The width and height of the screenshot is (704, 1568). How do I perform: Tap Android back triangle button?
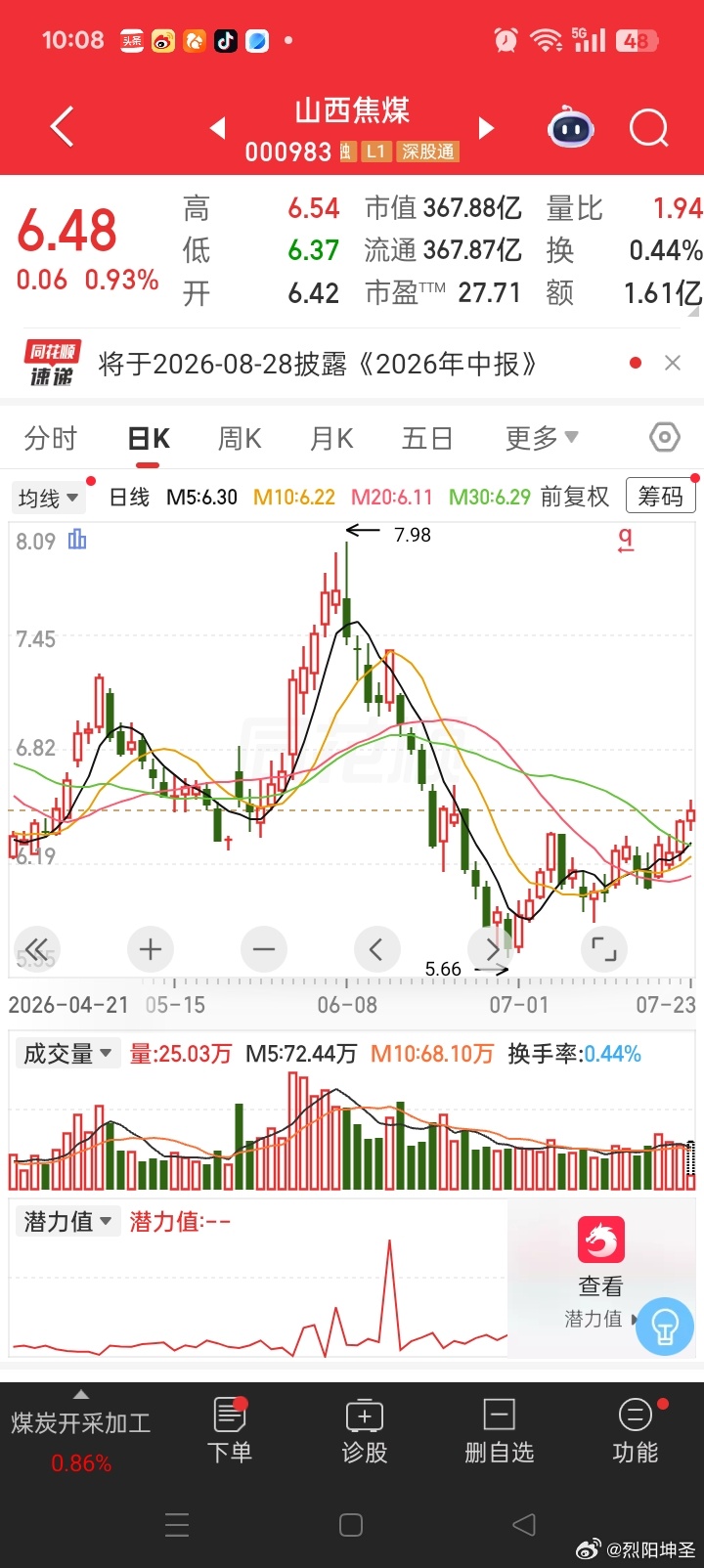tap(525, 1525)
